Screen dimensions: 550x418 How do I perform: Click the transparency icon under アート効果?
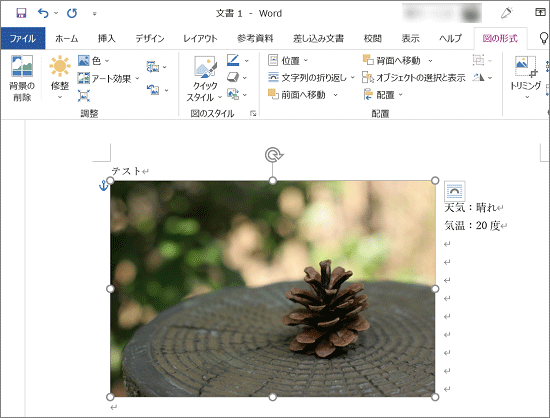pos(84,96)
